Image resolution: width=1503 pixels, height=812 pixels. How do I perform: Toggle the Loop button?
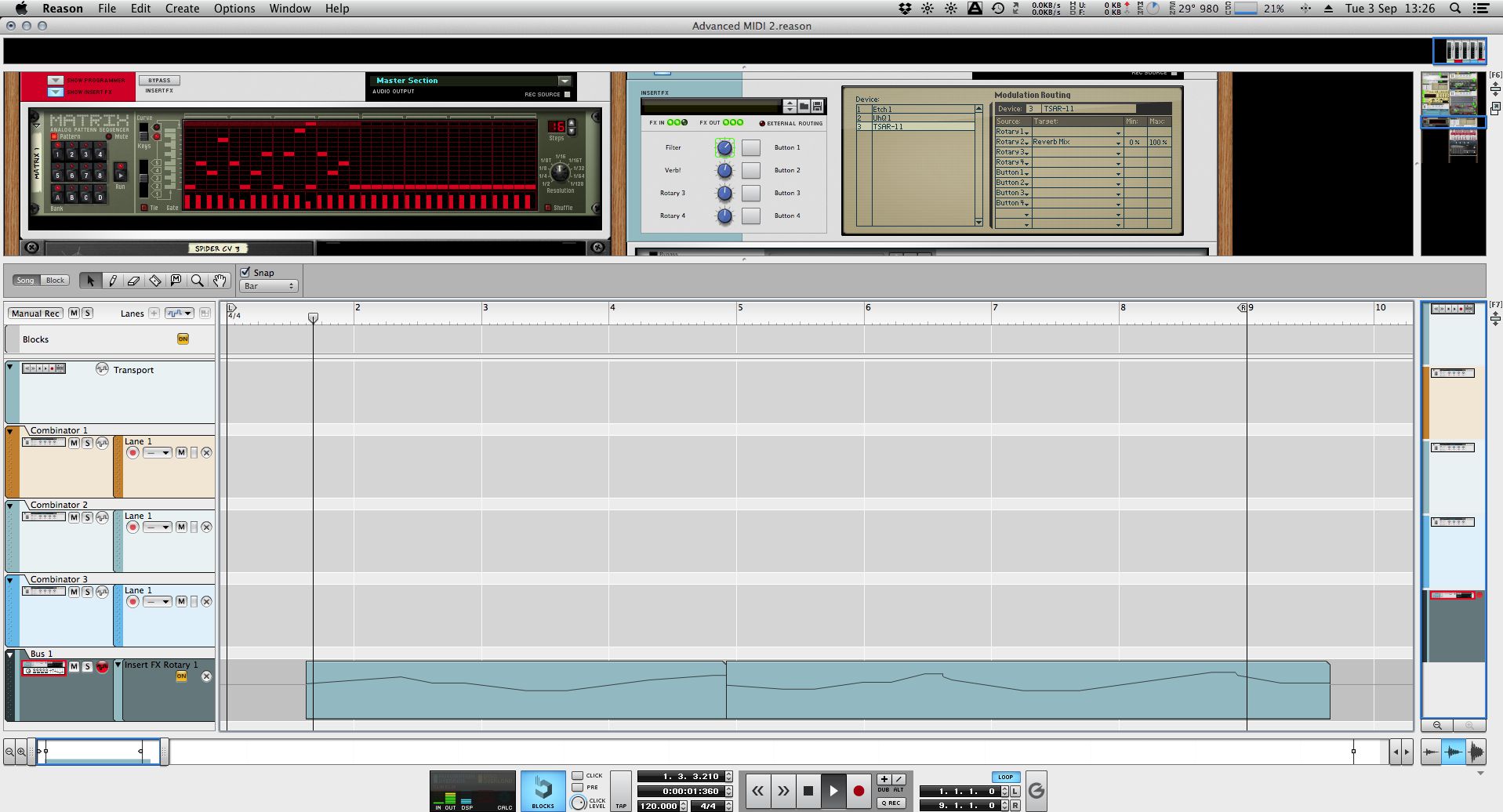click(1005, 777)
